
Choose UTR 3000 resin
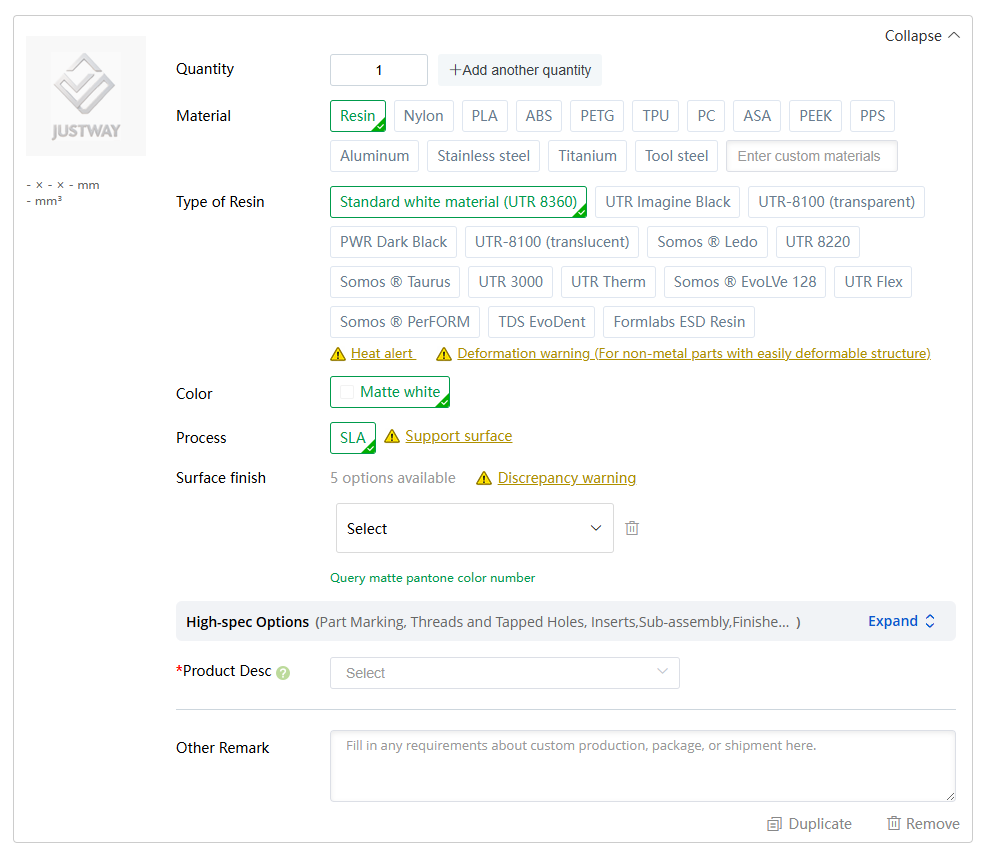pos(510,282)
